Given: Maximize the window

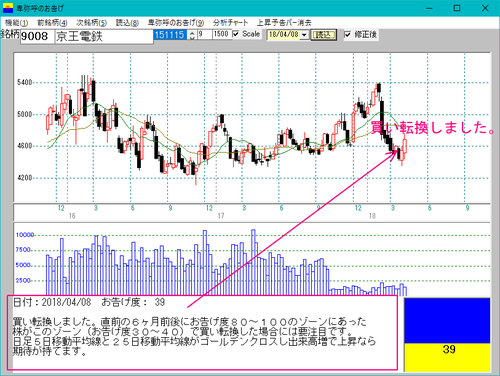Looking at the screenshot, I should (x=457, y=8).
